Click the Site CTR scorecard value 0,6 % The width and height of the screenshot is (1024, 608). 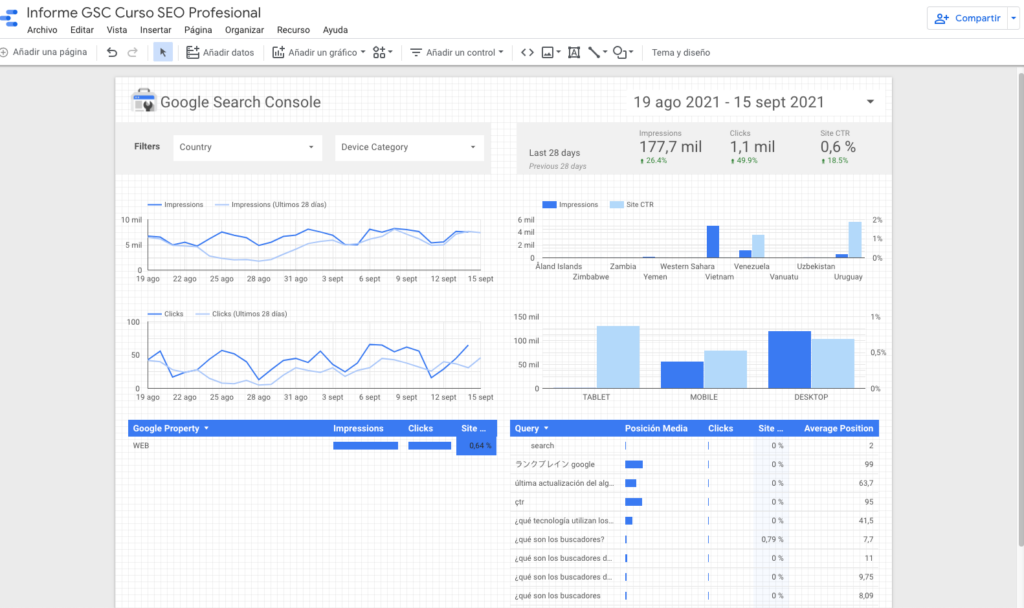pyautogui.click(x=838, y=147)
